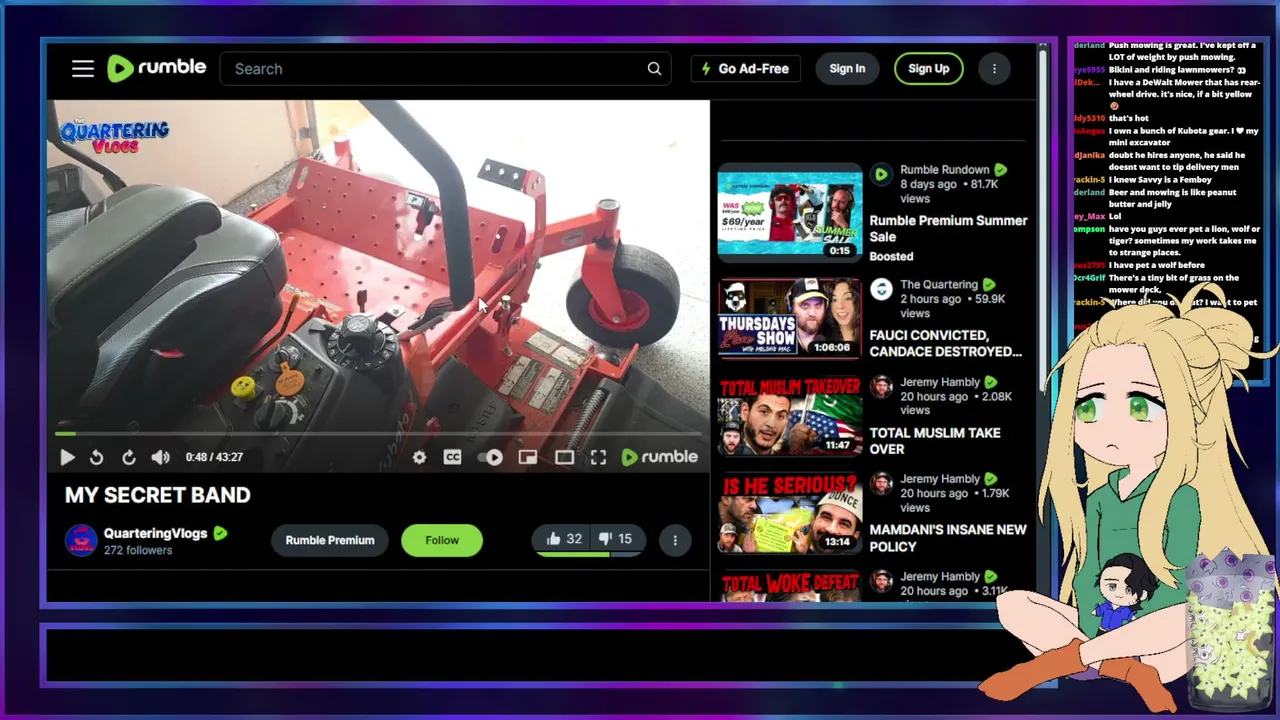Click the video time display 0:48 / 43:27
Screen dimensions: 1280x720
(x=214, y=457)
